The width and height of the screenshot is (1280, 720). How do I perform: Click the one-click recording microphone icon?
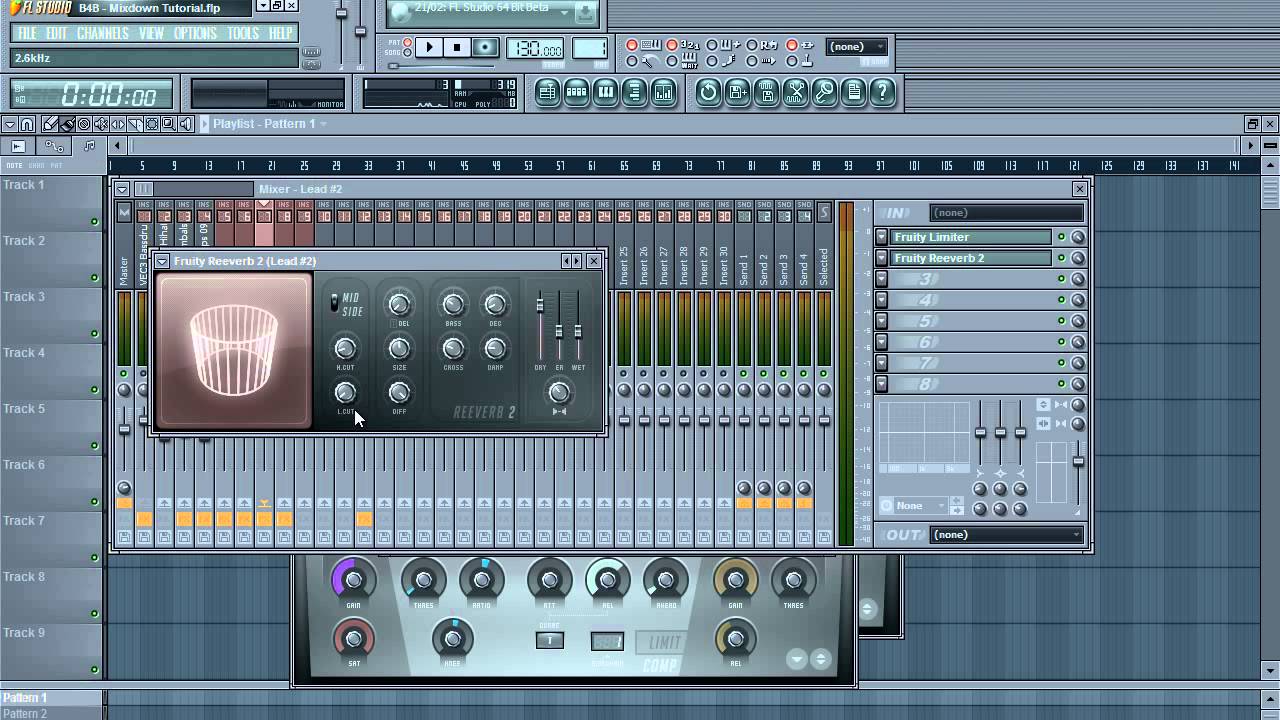(824, 93)
